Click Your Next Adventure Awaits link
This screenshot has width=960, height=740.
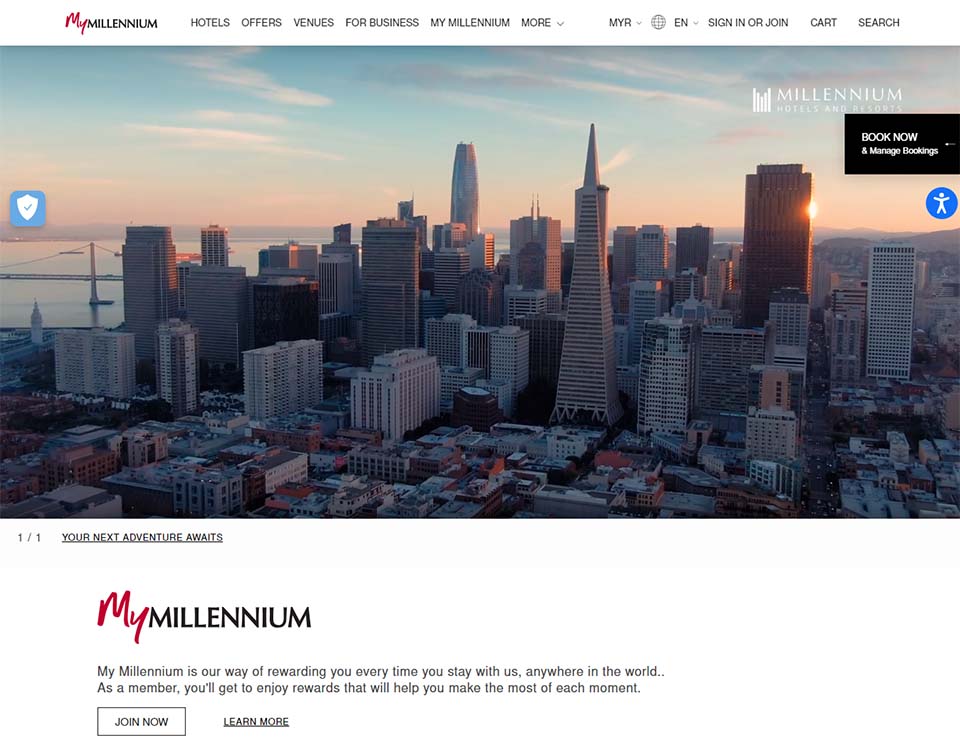coord(142,537)
